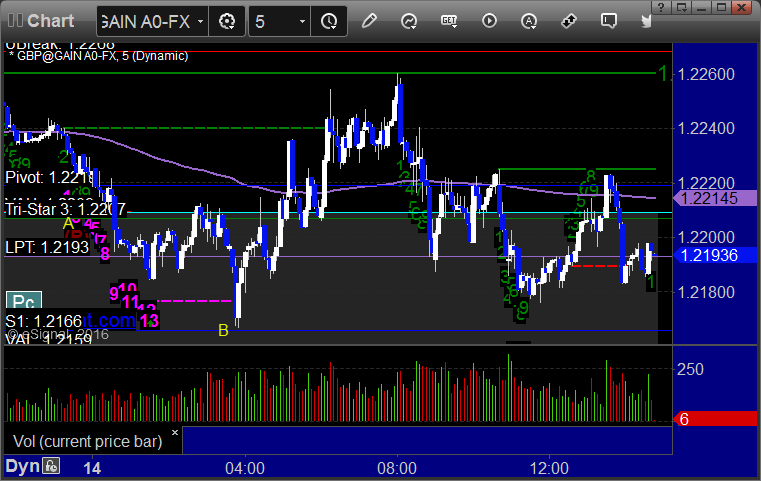Click the 04:00 time axis label
The width and height of the screenshot is (761, 481).
tap(245, 468)
